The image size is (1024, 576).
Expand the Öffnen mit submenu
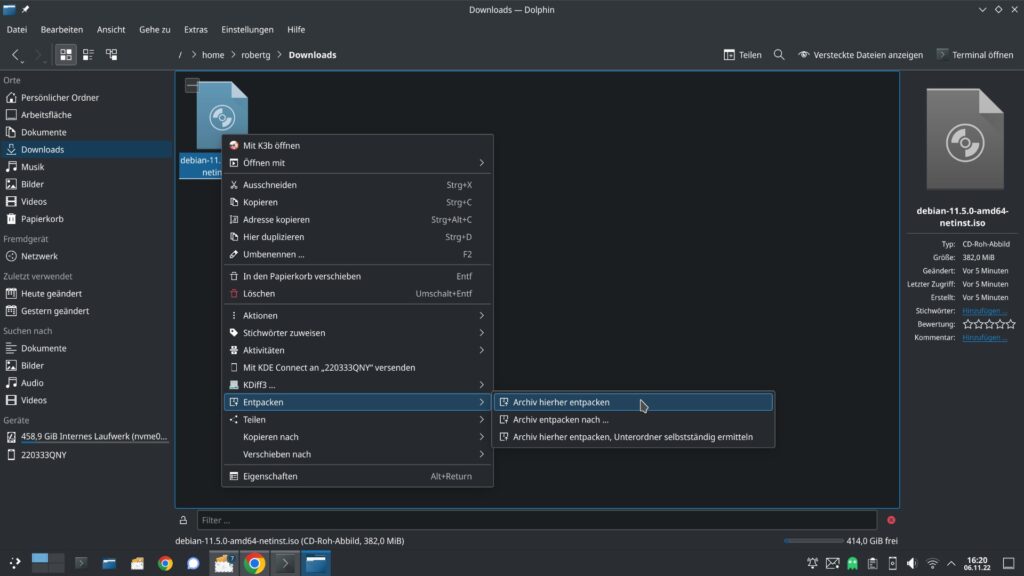pos(357,163)
